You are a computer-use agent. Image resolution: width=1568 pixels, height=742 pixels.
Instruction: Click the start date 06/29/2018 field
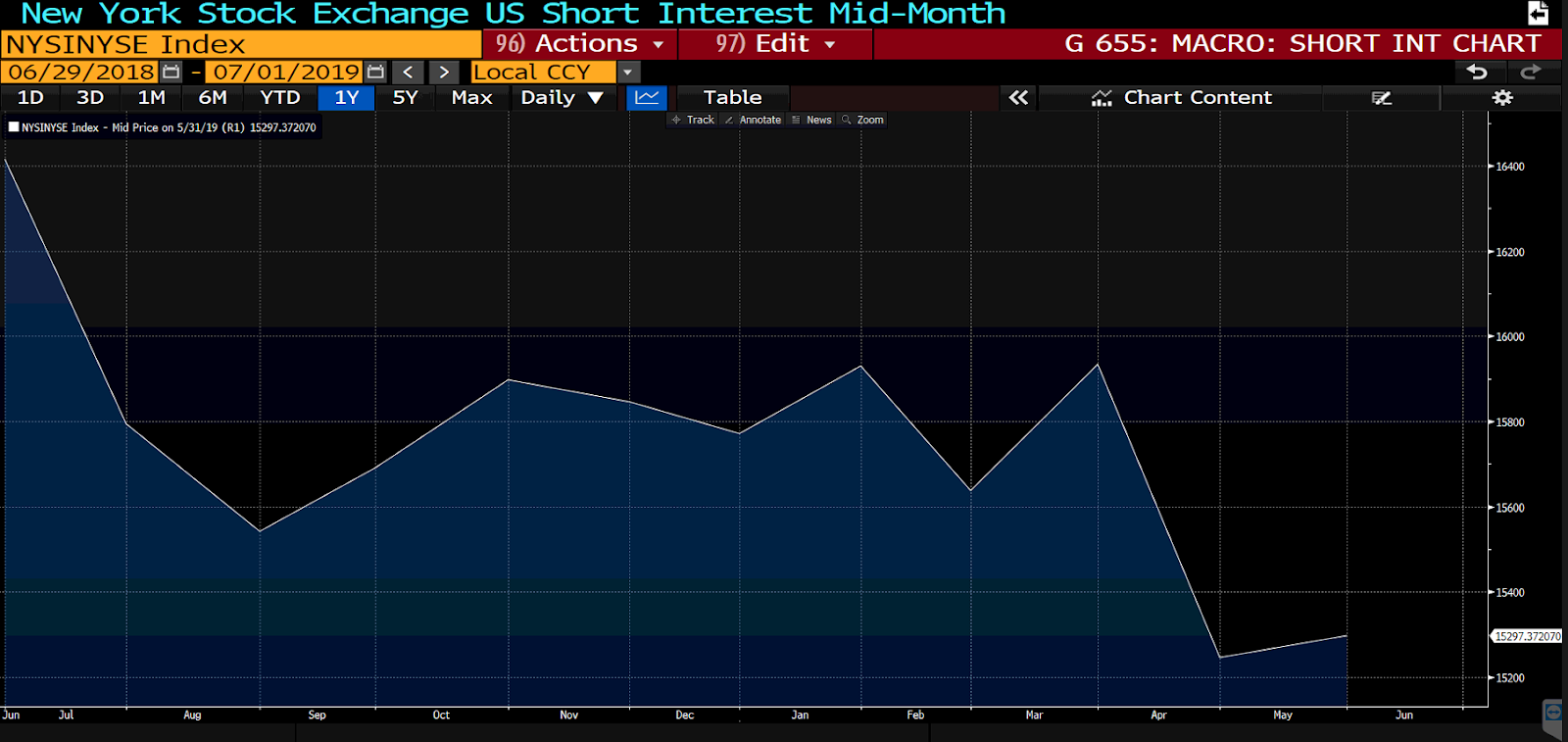(x=81, y=72)
